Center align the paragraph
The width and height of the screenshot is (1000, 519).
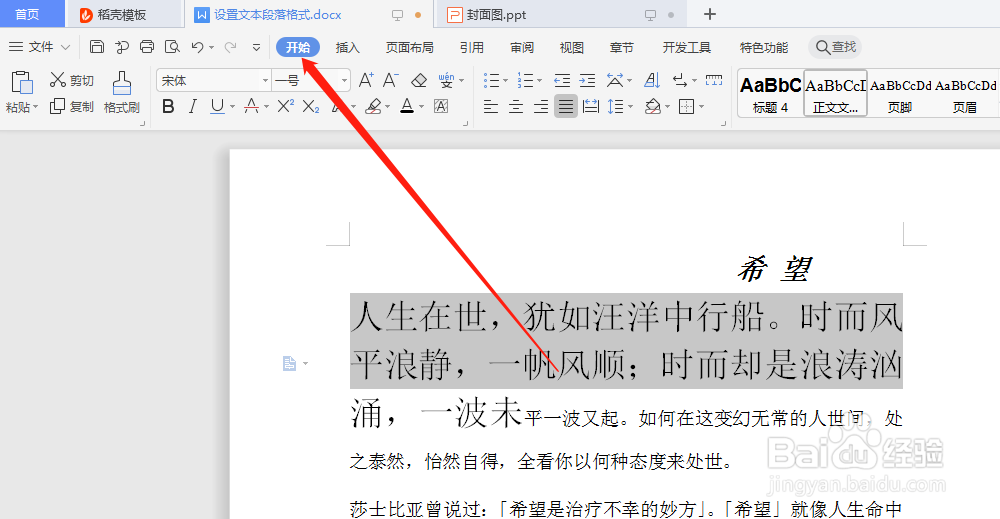pyautogui.click(x=515, y=106)
